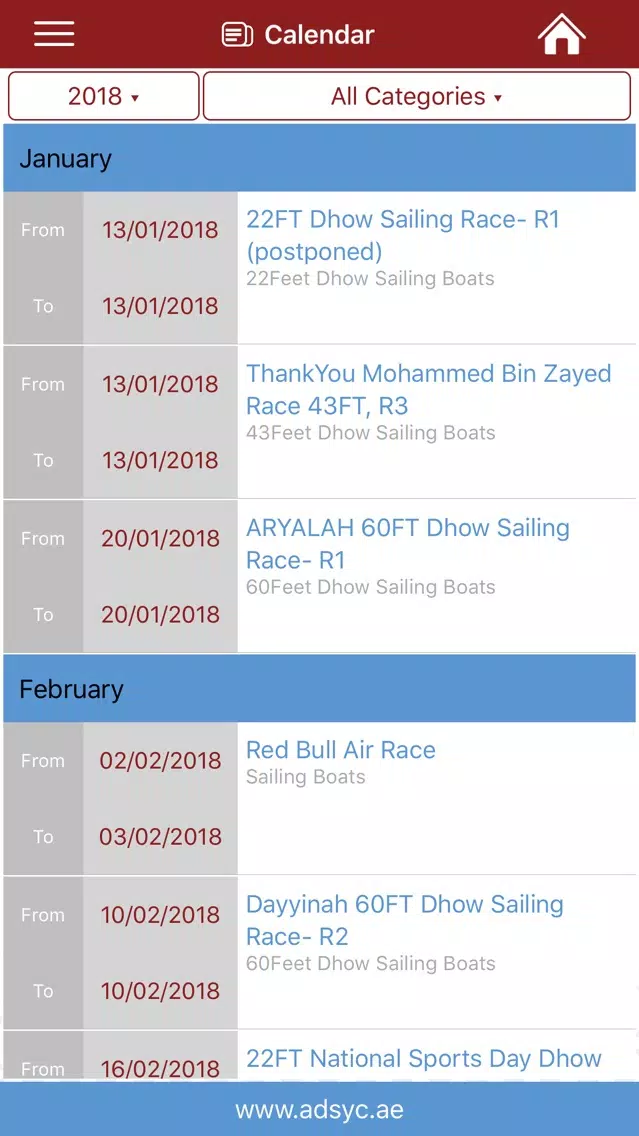The height and width of the screenshot is (1136, 639).
Task: Open ThankYou Mohammed Bin Zayed Race event
Action: click(429, 390)
